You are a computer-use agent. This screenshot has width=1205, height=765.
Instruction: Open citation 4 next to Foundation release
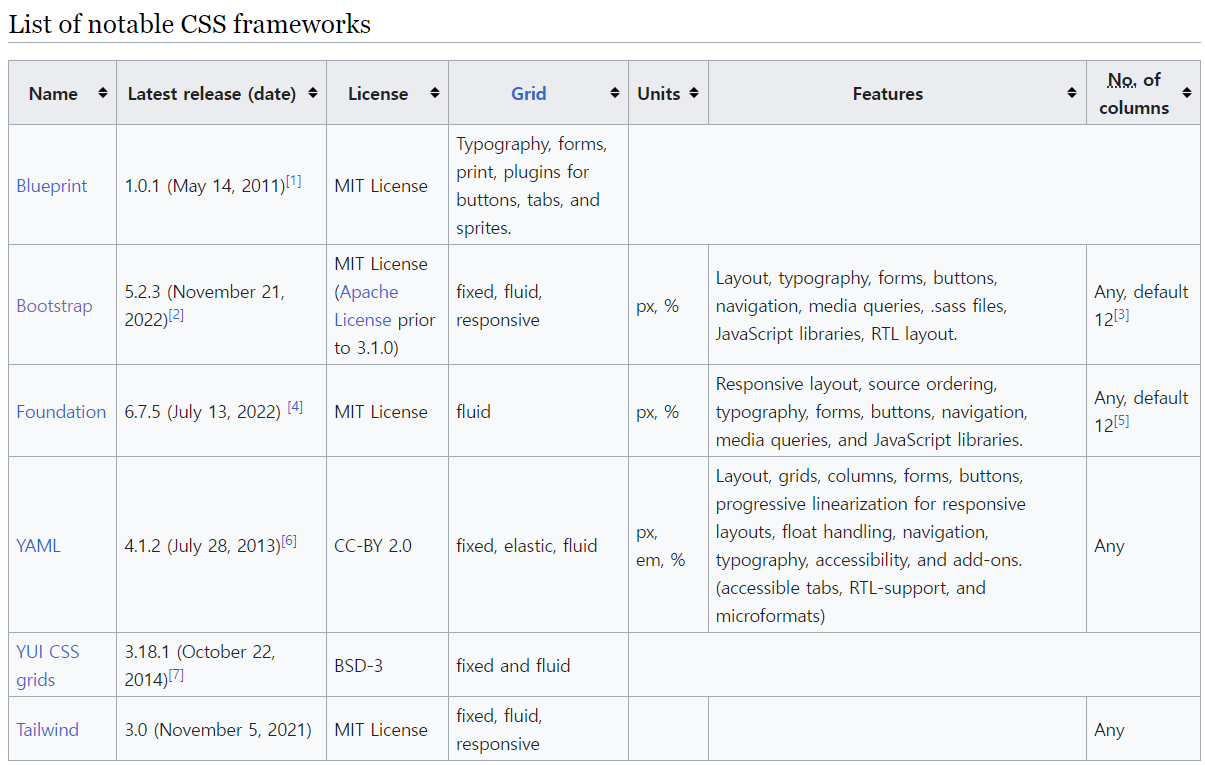coord(295,407)
